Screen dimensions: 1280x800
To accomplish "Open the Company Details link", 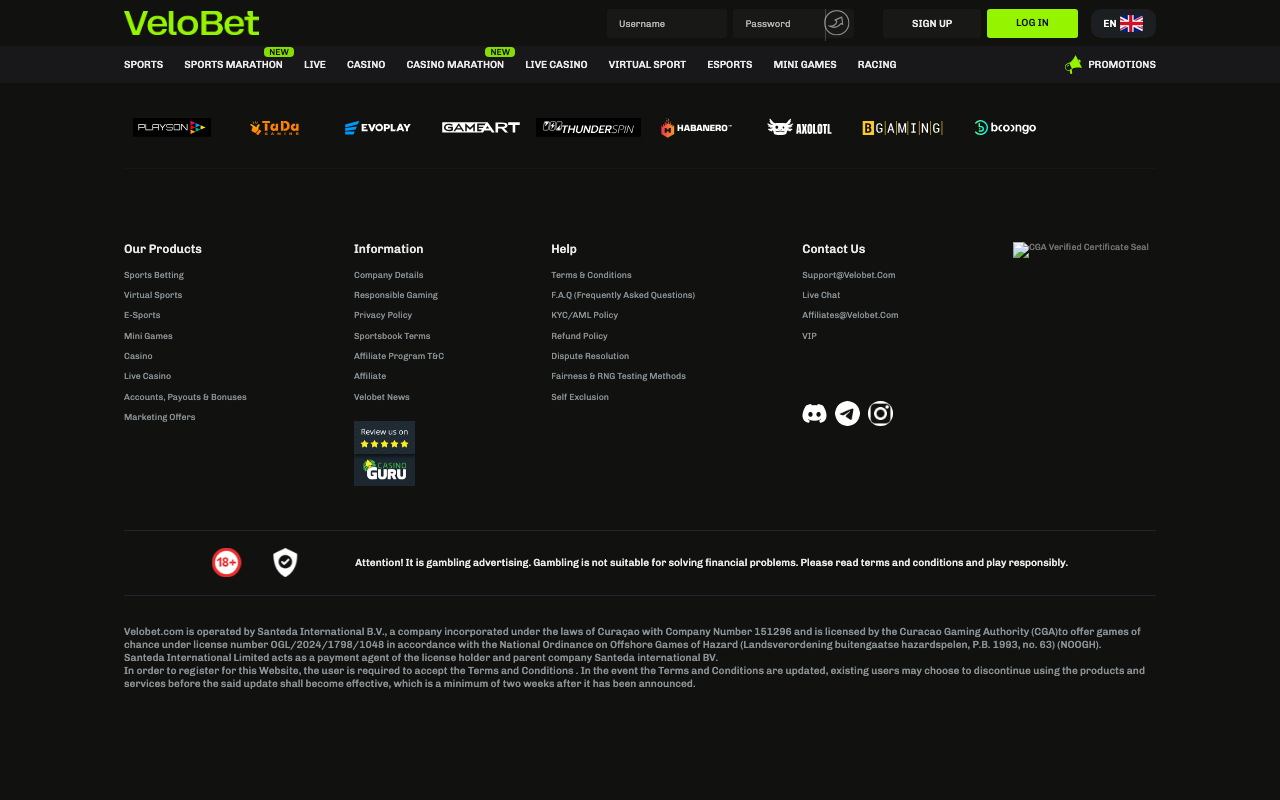I will 388,275.
